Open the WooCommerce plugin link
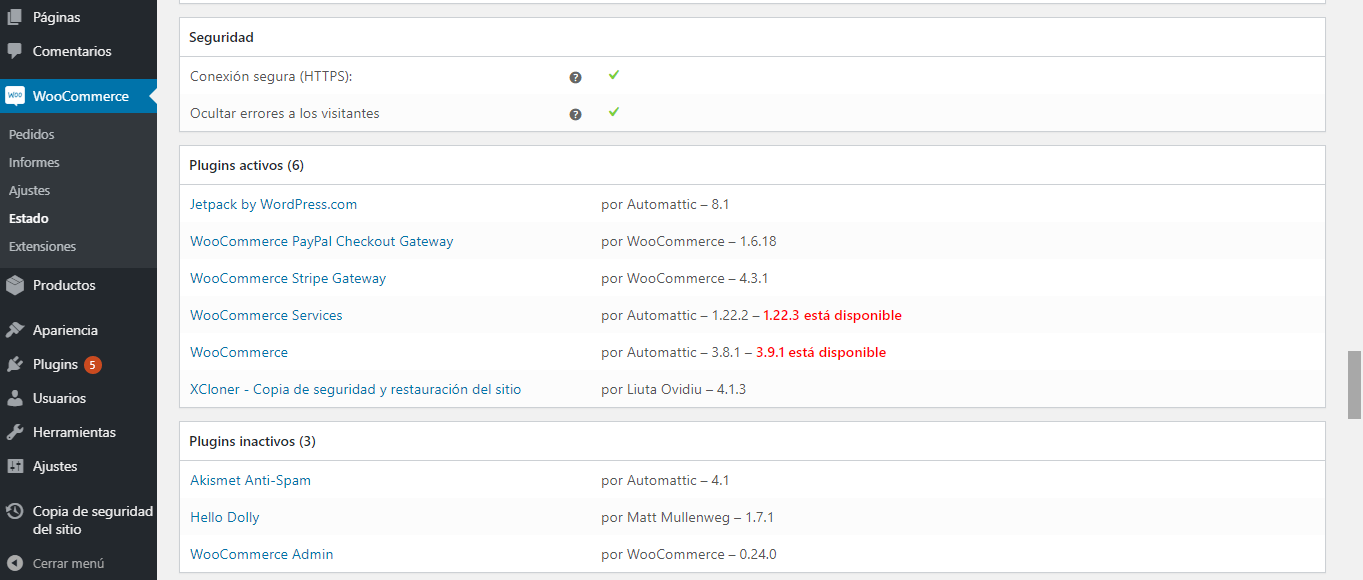This screenshot has height=580, width=1363. (x=239, y=352)
